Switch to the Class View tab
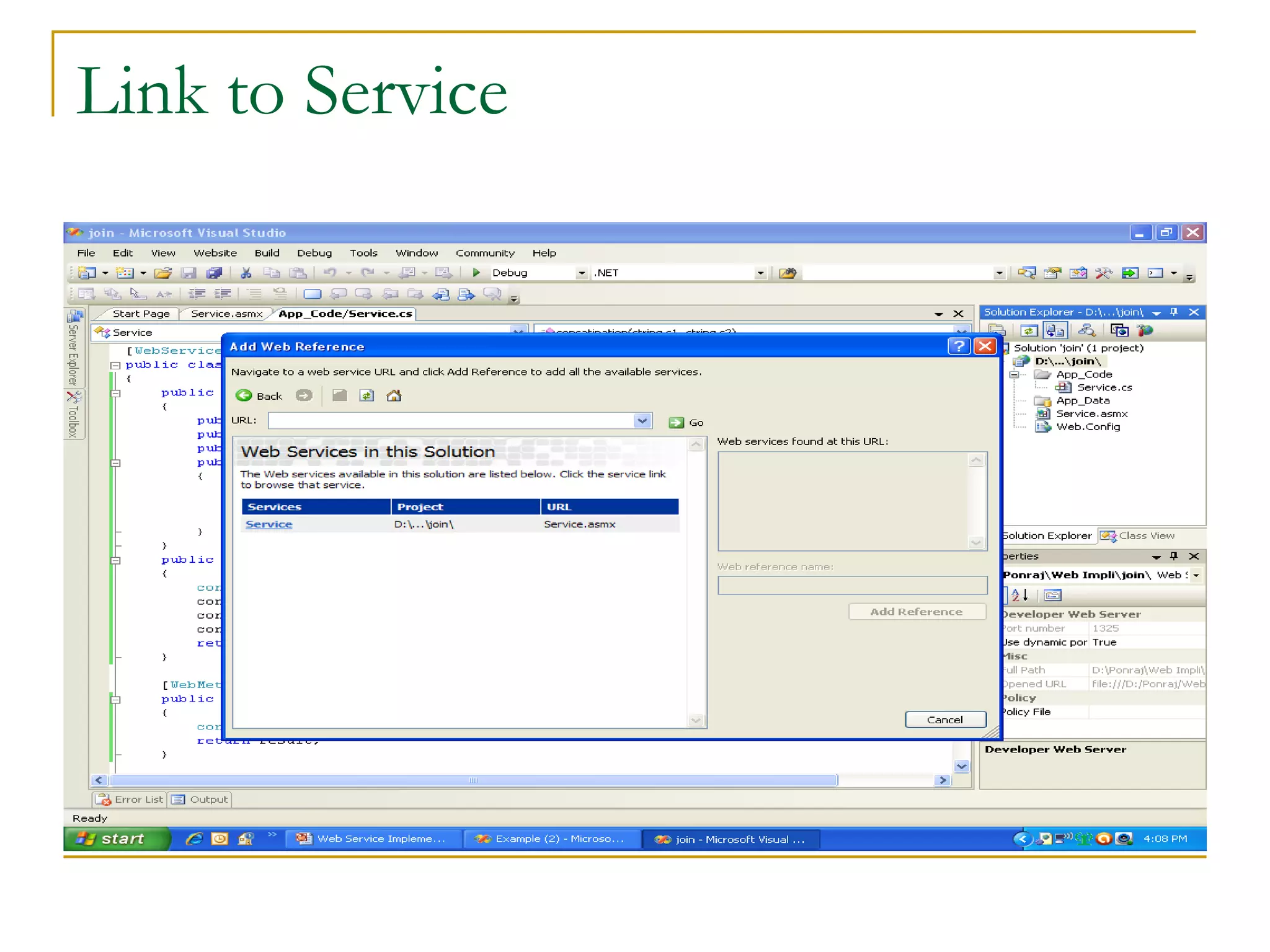Image resolution: width=1270 pixels, height=952 pixels. 1138,535
